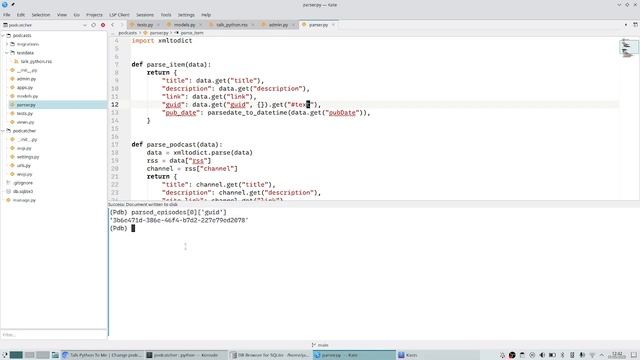
Task: Switch to the tests.py tab
Action: tap(144, 25)
